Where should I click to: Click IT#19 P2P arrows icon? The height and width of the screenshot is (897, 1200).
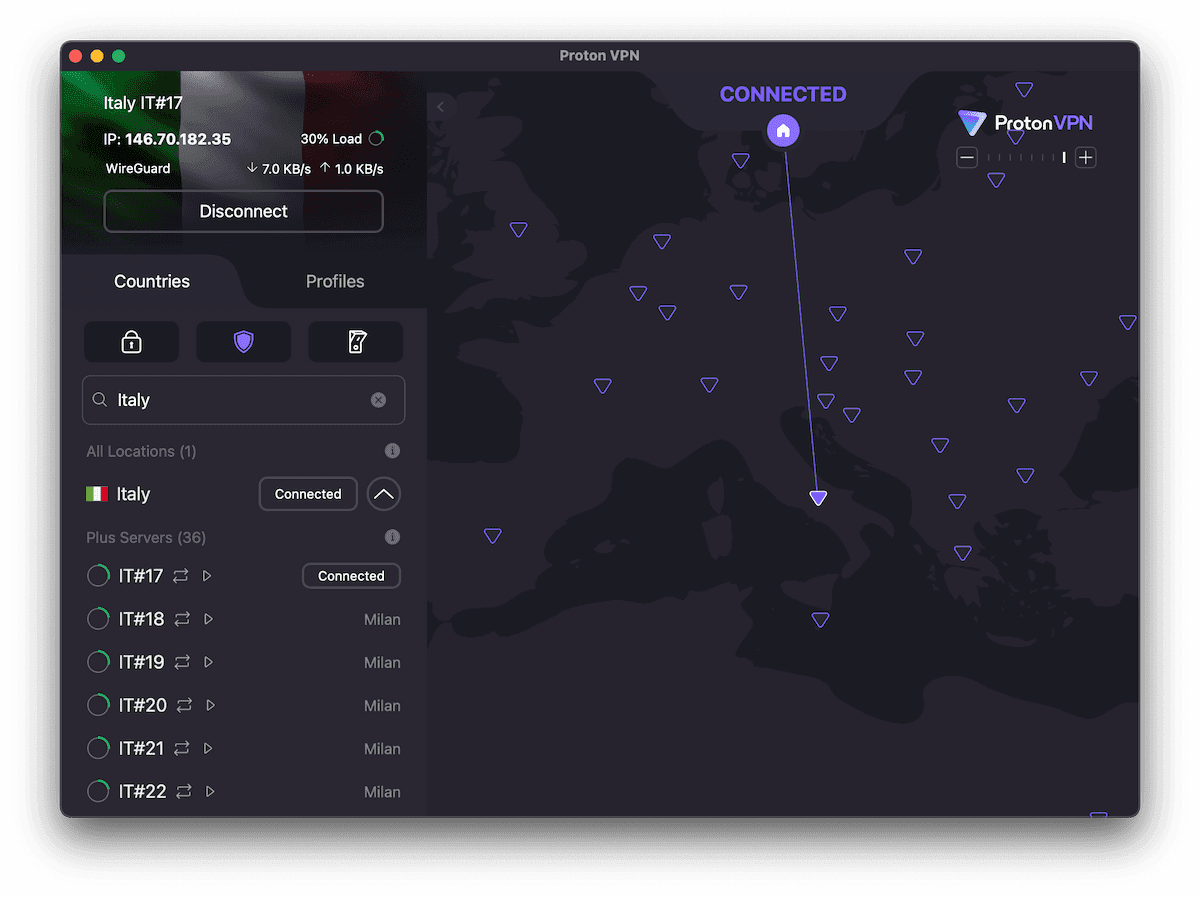[x=182, y=662]
